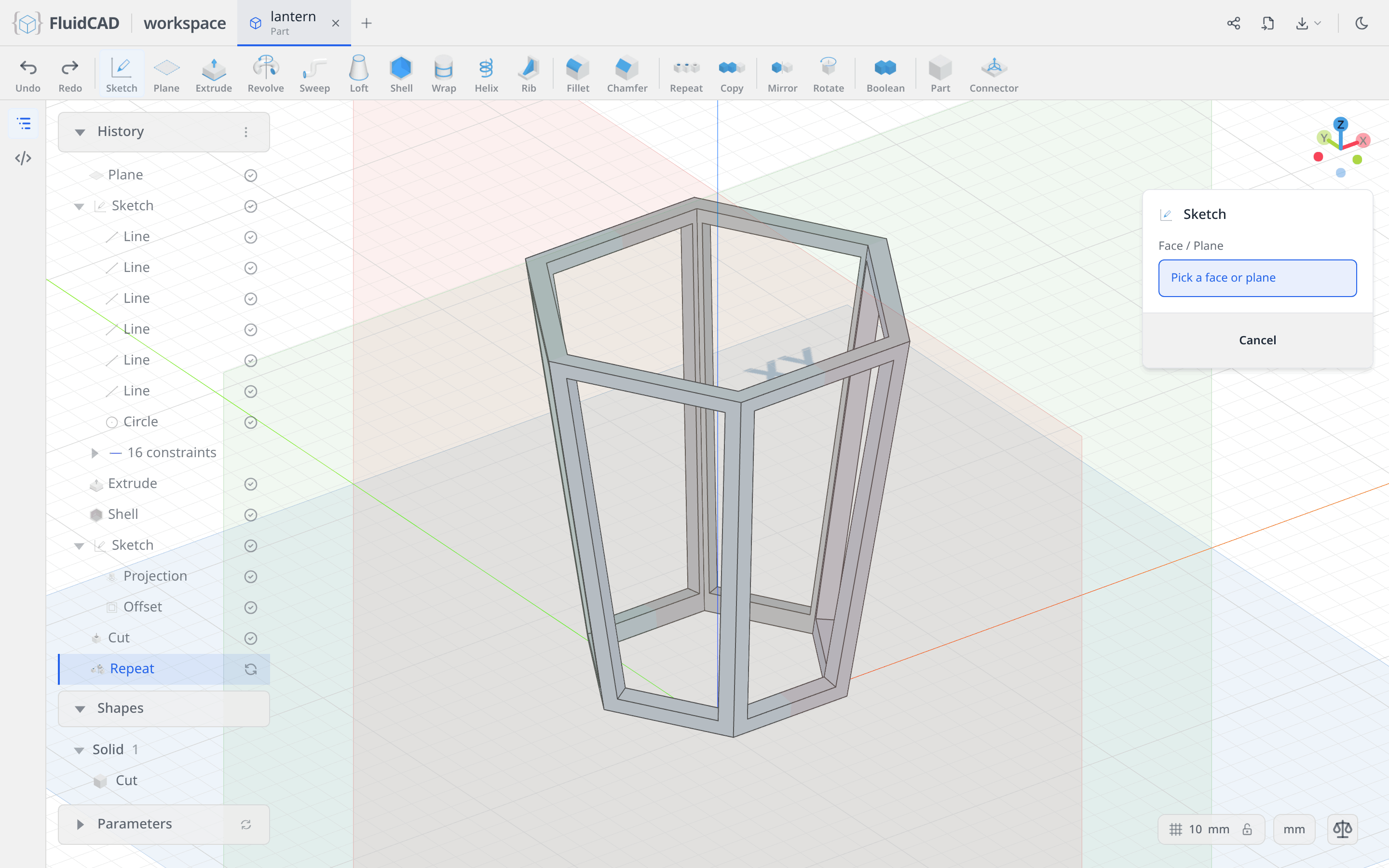Collapse the Solid 1 group

click(79, 750)
